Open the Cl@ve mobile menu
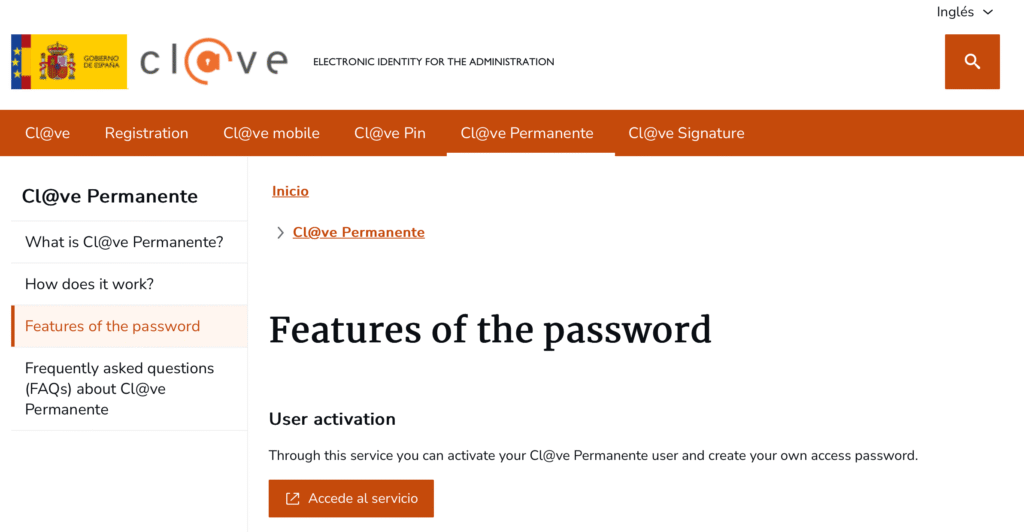The image size is (1024, 532). coord(271,133)
